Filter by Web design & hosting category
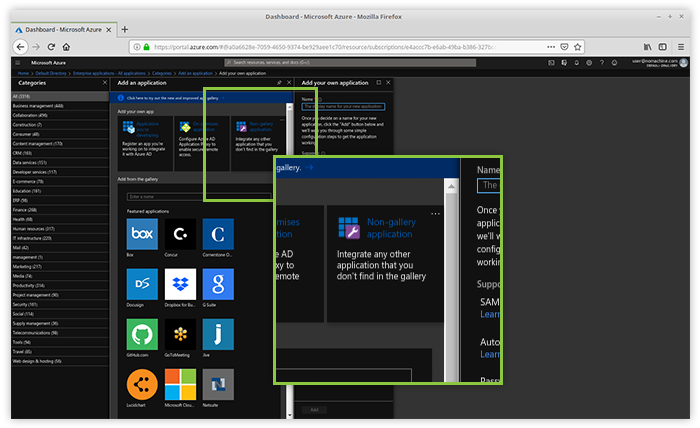This screenshot has height=428, width=700. pos(60,361)
